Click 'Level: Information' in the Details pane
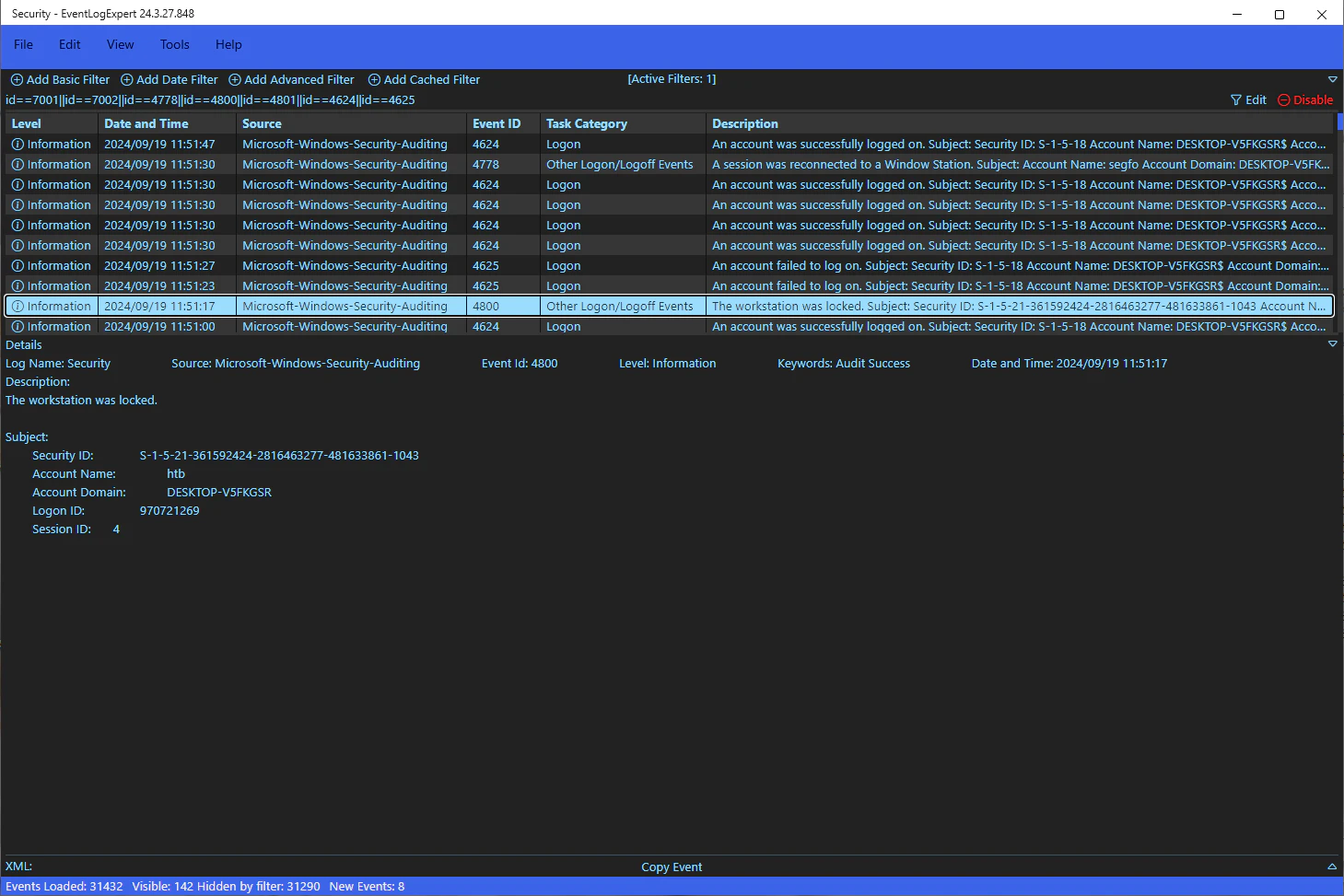Viewport: 1344px width, 896px height. coord(667,364)
